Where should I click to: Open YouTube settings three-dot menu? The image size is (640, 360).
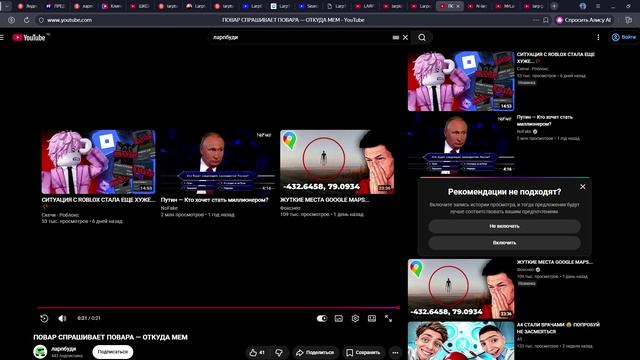(598, 38)
